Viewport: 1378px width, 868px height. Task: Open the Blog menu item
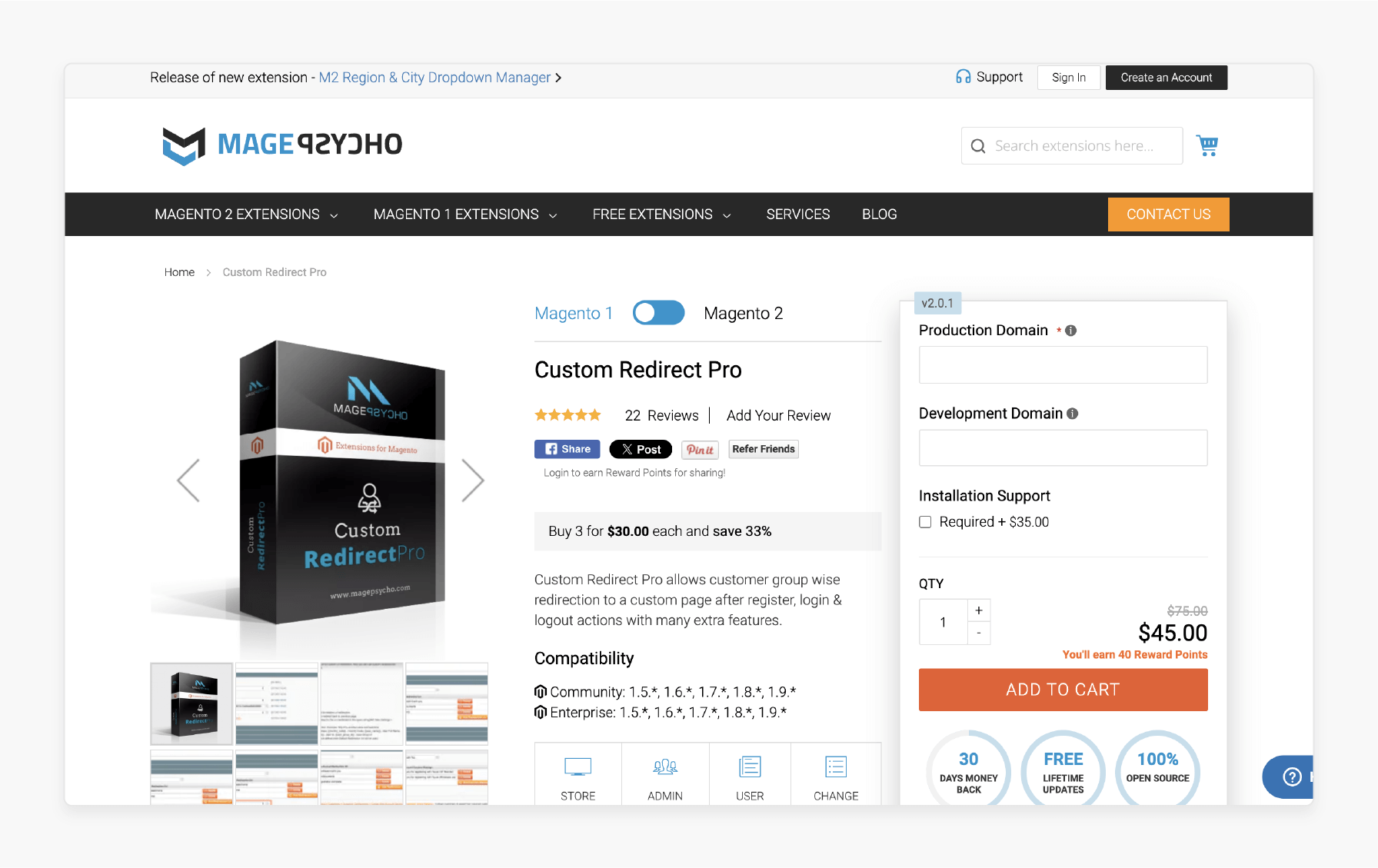[x=880, y=215]
